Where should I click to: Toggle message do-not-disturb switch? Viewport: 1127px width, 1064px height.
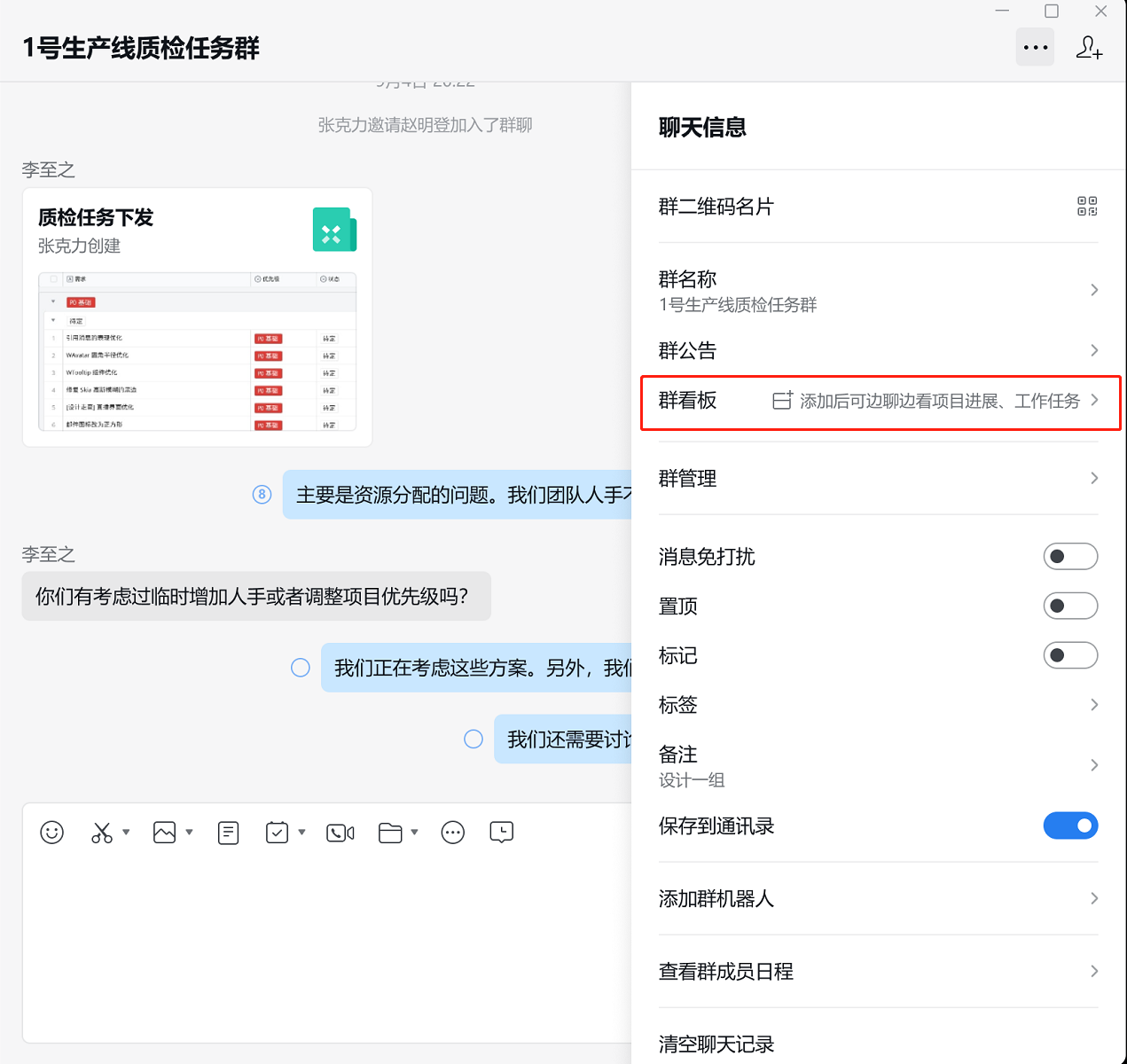pos(1070,557)
